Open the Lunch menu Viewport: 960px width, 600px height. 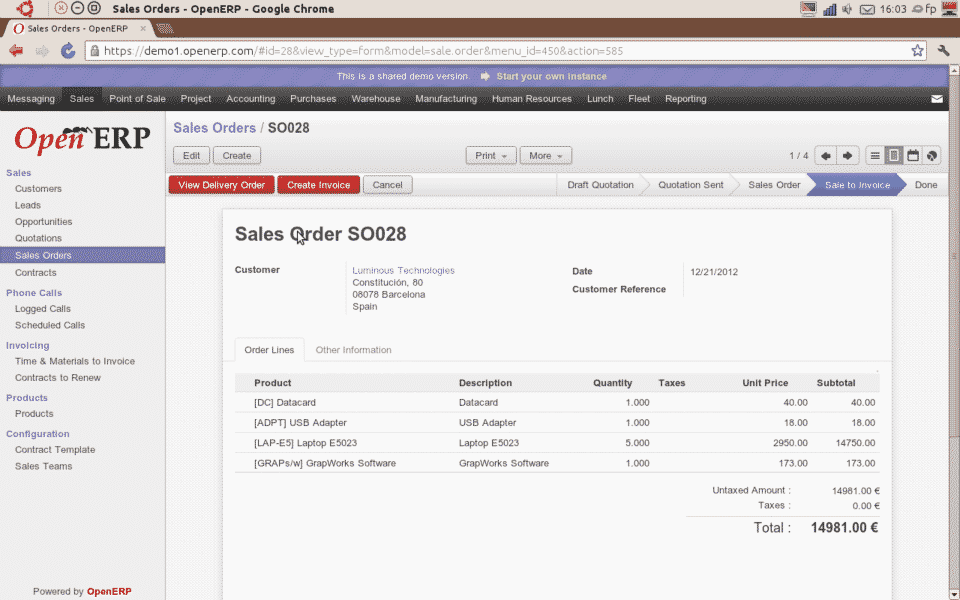coord(600,99)
